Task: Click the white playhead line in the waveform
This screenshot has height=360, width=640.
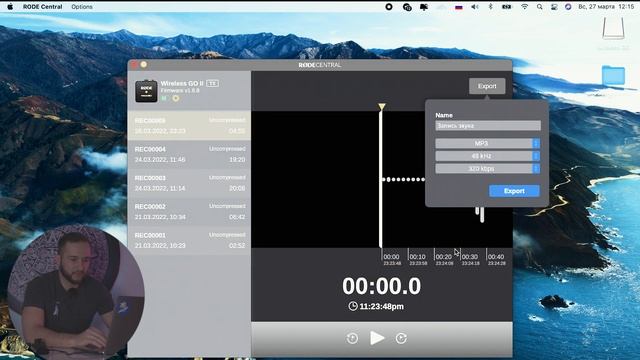Action: click(x=381, y=179)
